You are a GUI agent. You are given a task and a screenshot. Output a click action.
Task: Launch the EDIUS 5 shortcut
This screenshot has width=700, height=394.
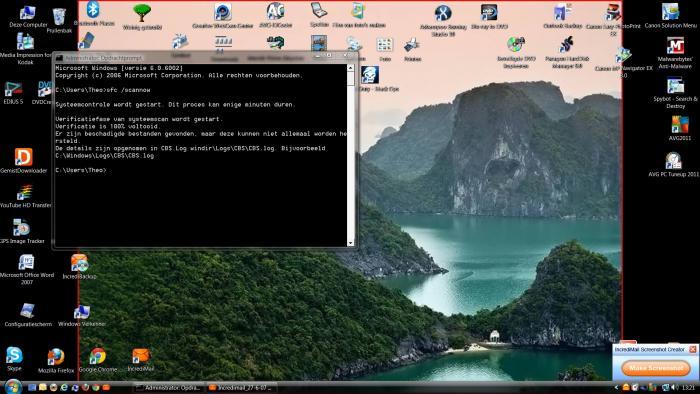13,92
